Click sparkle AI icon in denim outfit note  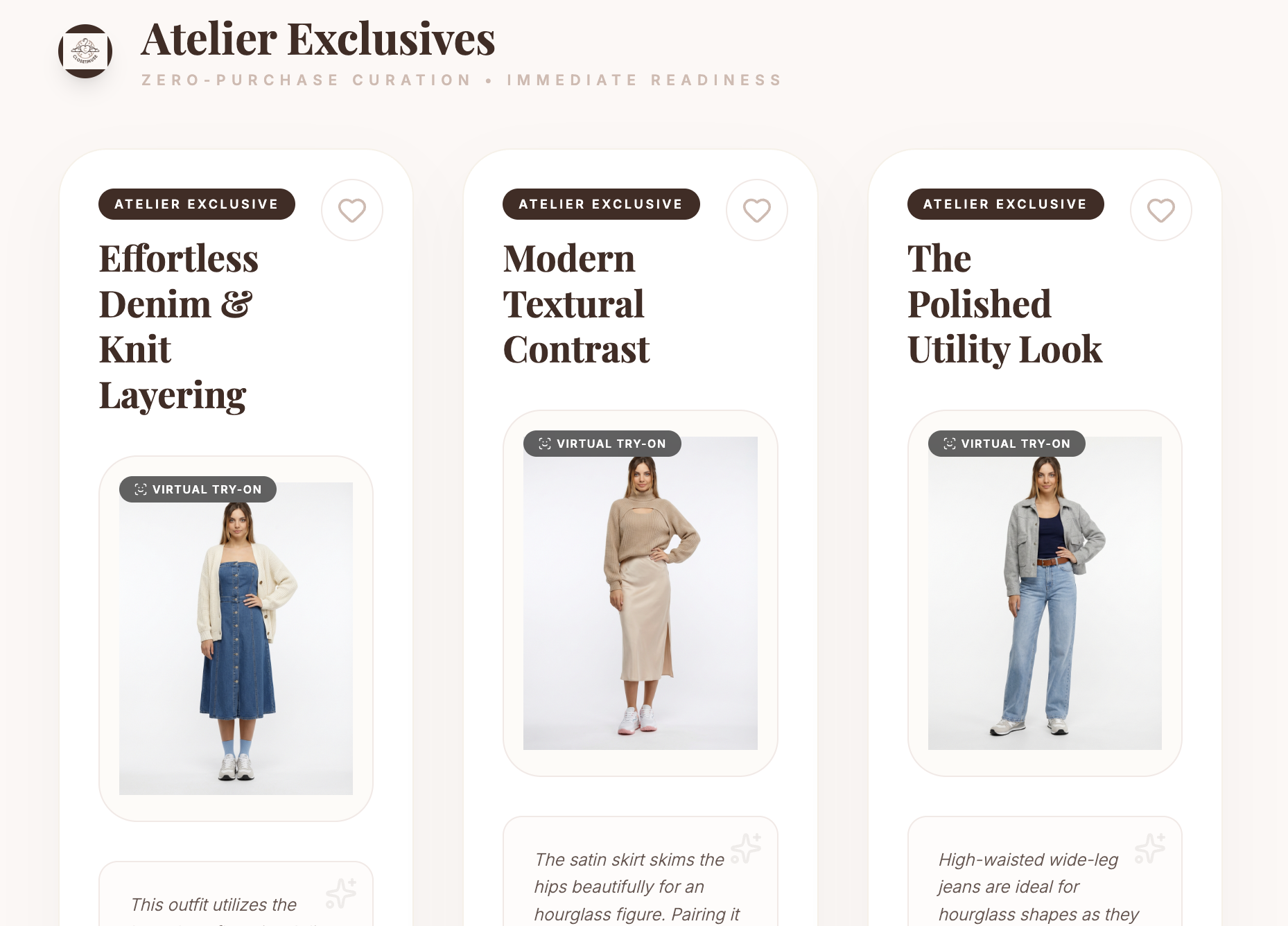click(x=341, y=893)
